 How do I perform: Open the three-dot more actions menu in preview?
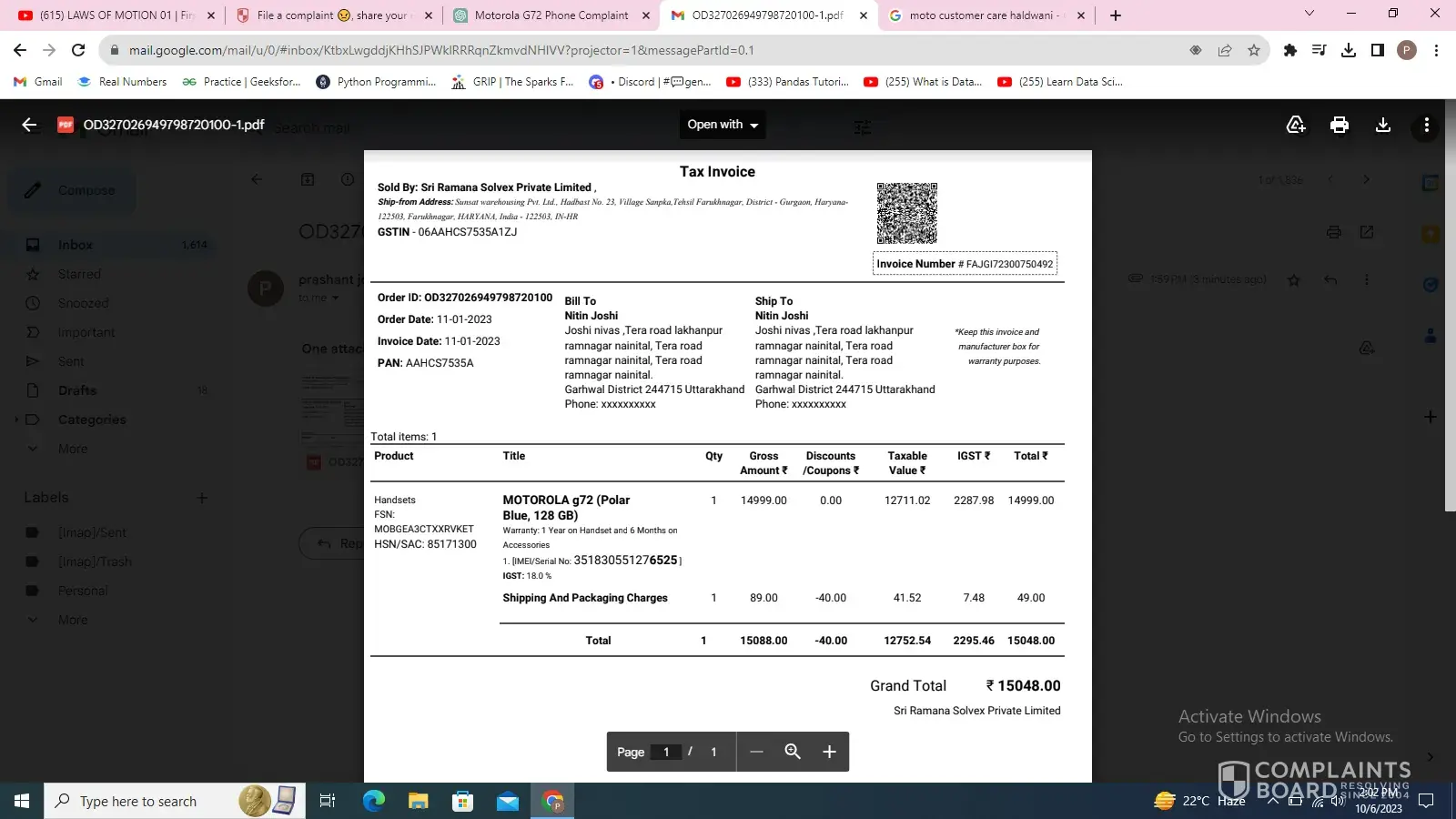click(x=1426, y=125)
